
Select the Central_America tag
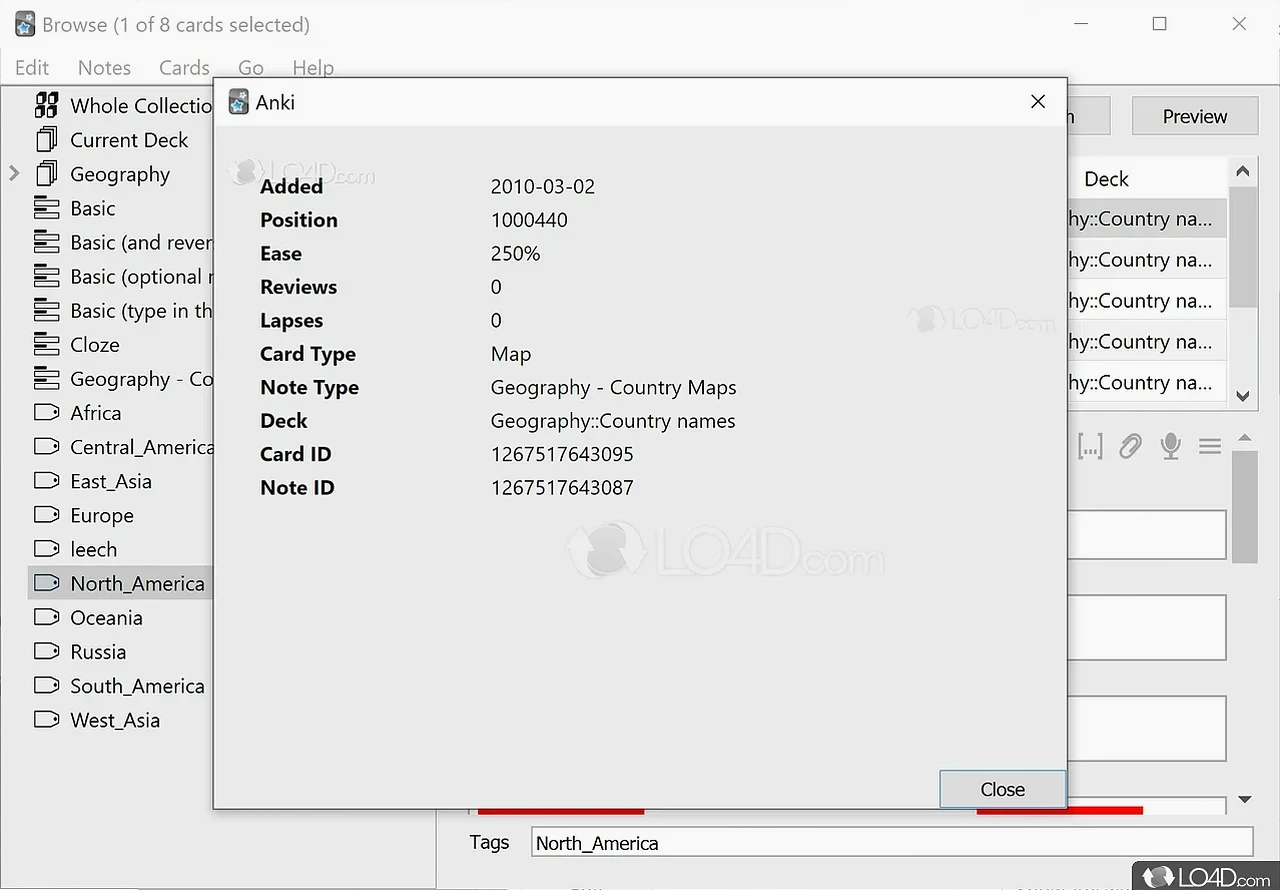(x=141, y=447)
